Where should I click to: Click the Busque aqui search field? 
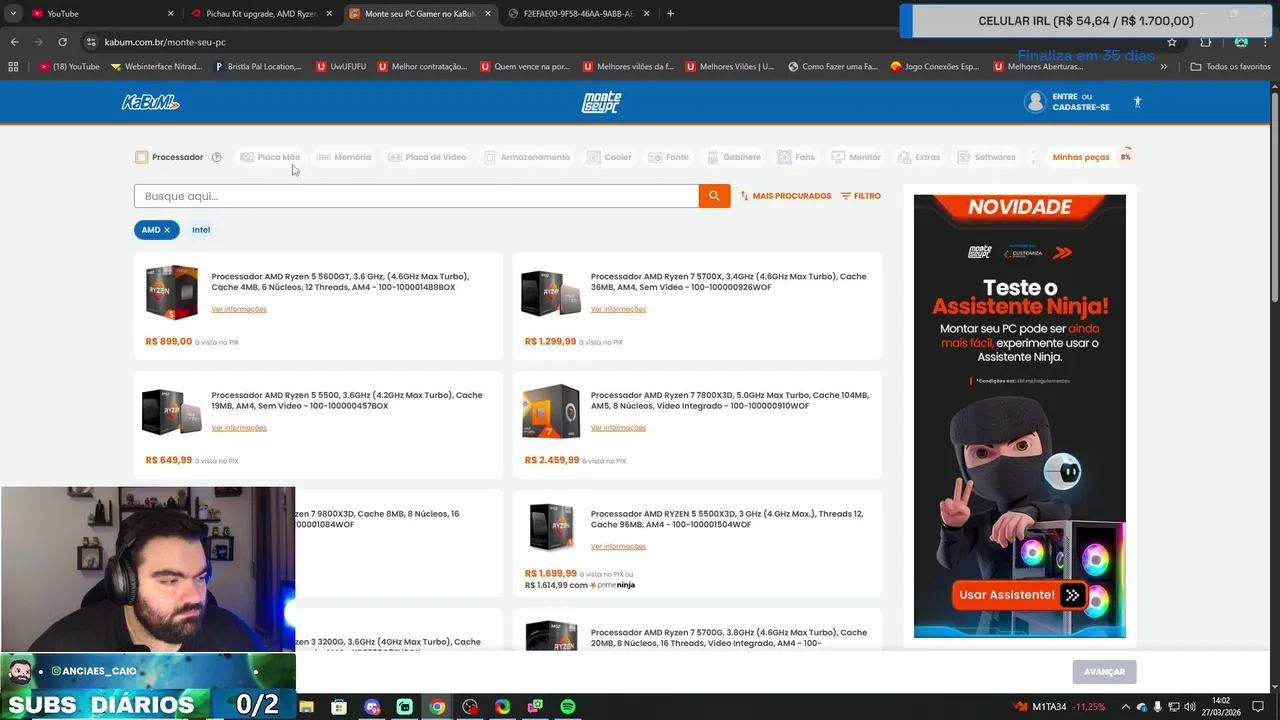[416, 196]
